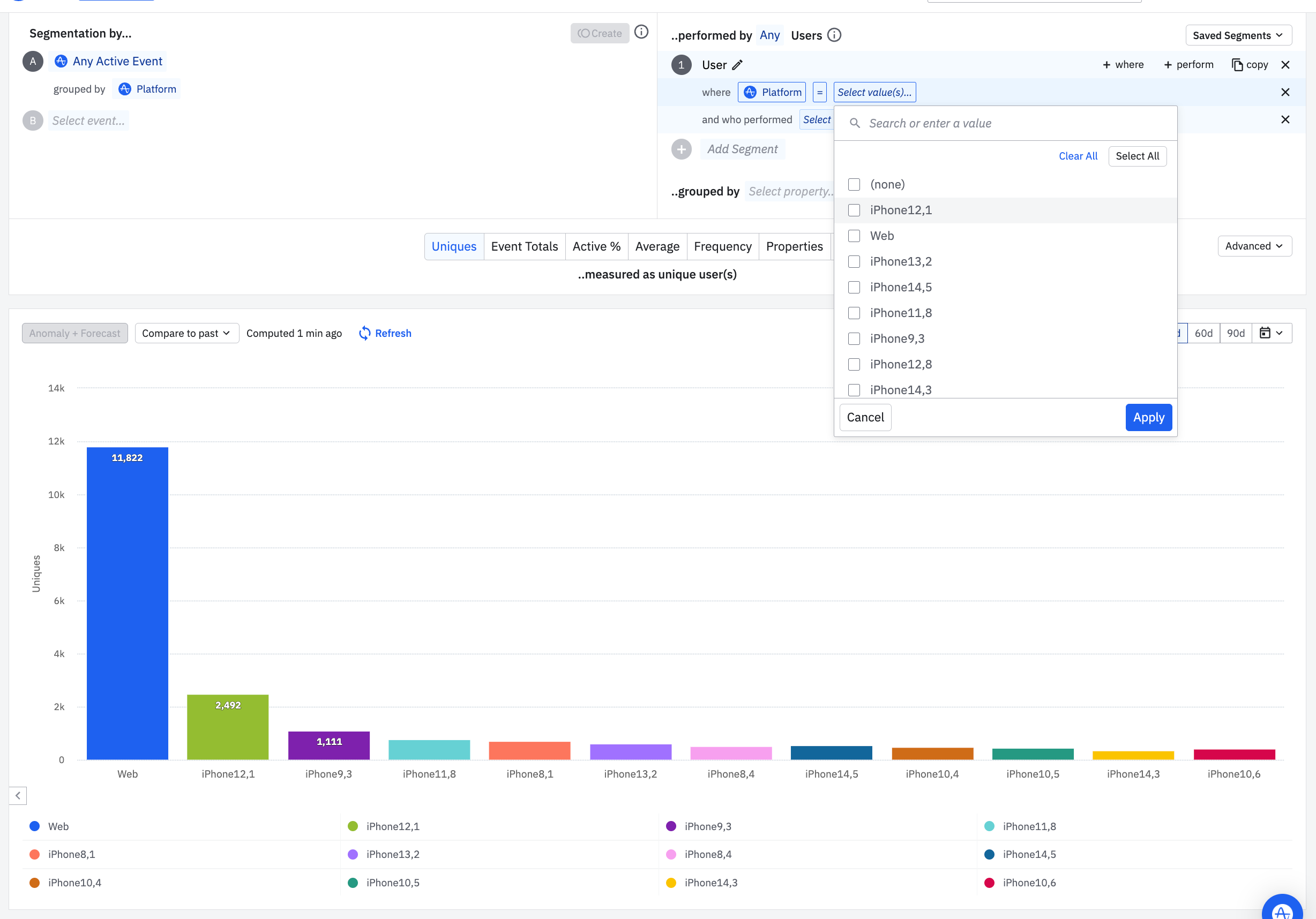
Task: Click the info icon beside Create button
Action: tap(641, 32)
